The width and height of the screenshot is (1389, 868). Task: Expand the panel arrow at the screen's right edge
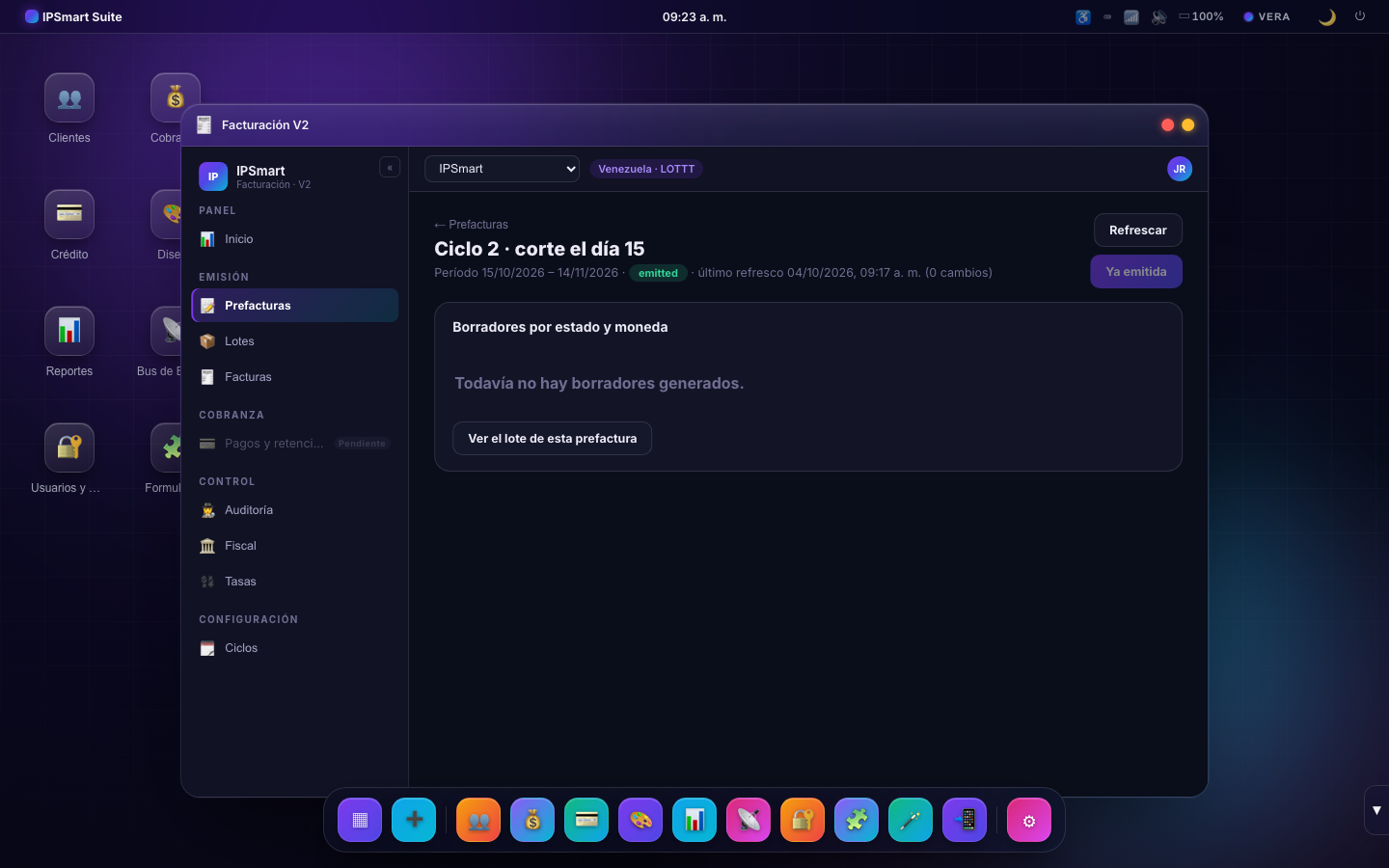point(1376,810)
